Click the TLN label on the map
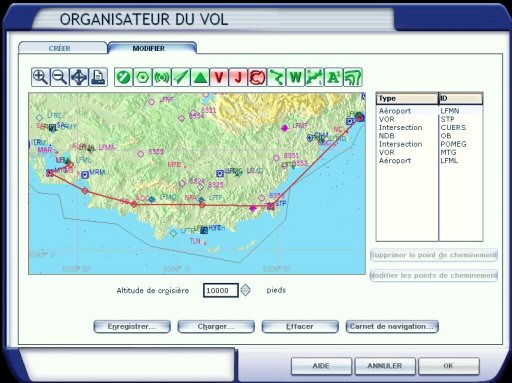 click(195, 241)
